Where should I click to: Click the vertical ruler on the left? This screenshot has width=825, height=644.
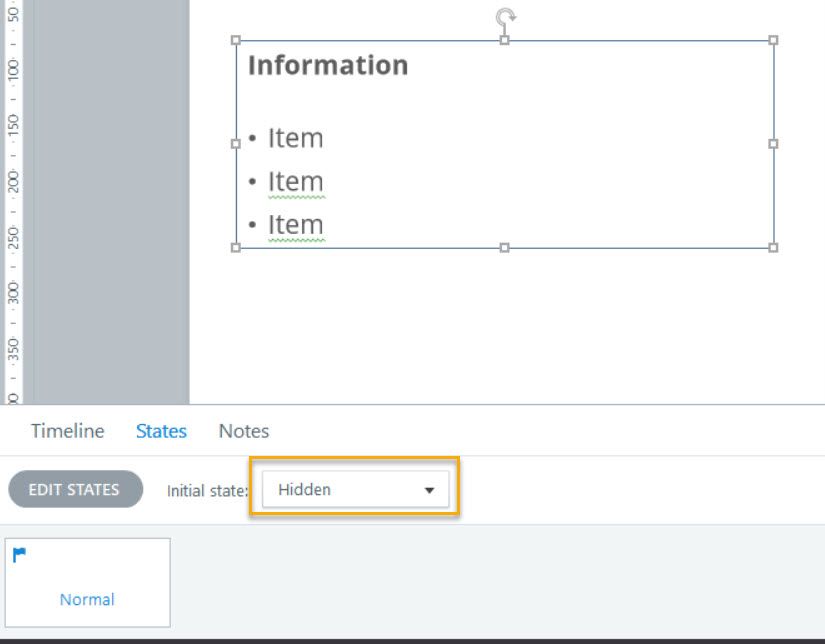tap(13, 200)
